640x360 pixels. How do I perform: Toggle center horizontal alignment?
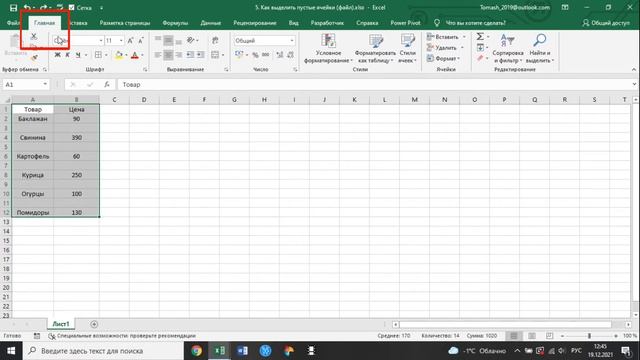[168, 55]
